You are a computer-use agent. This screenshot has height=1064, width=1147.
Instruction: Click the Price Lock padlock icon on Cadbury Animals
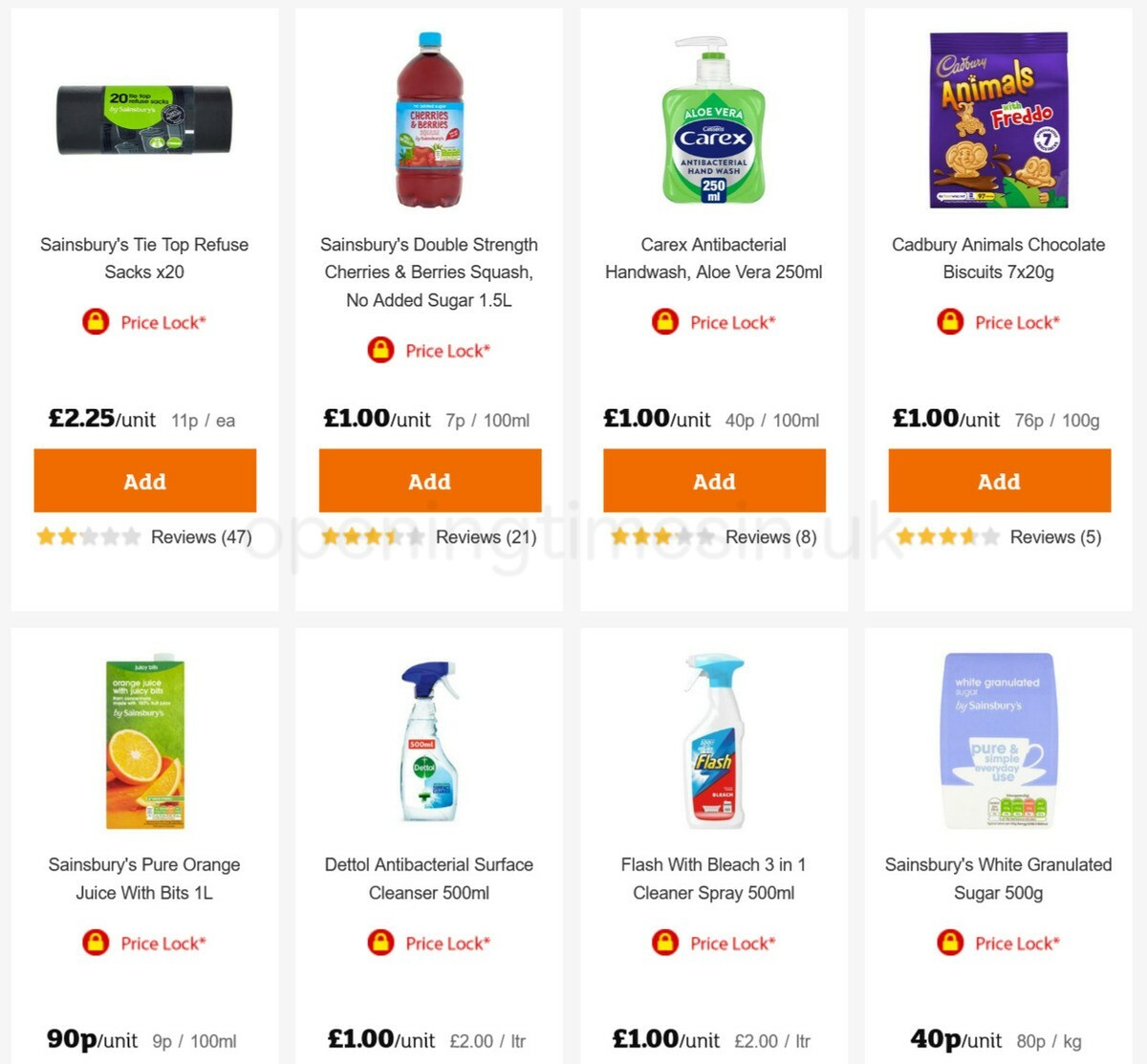pos(950,322)
